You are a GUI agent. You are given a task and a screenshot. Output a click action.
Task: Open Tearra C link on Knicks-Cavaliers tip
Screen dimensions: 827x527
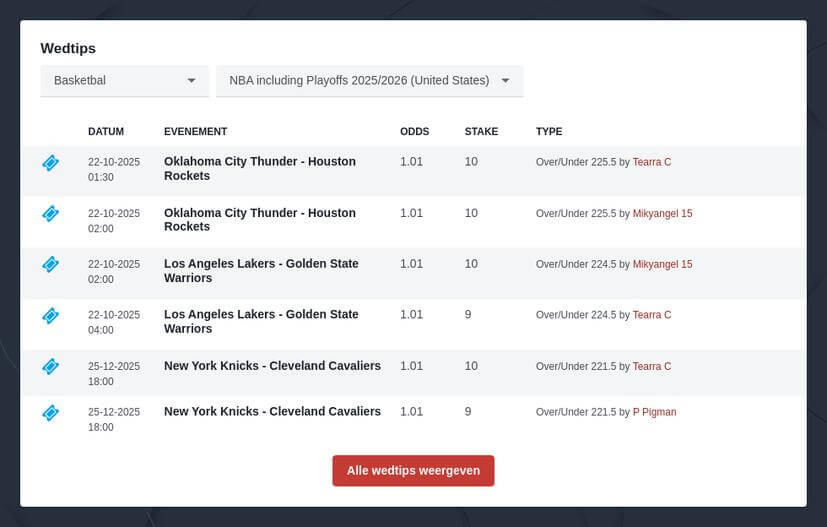click(651, 366)
